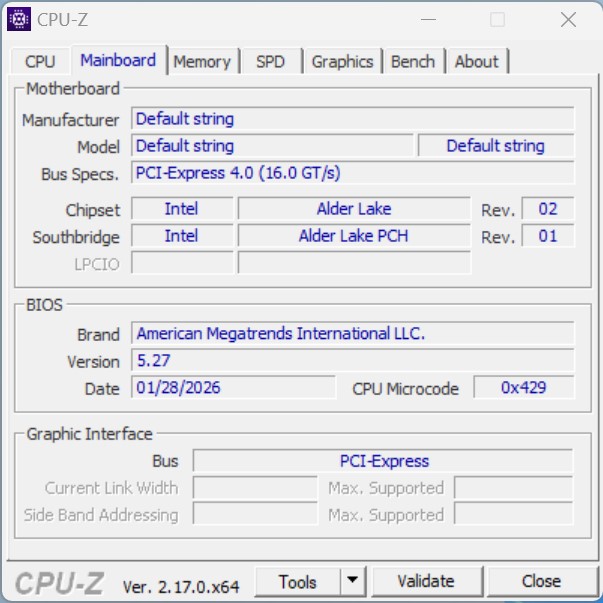Click the wide Model field value
The height and width of the screenshot is (603, 603).
point(272,146)
